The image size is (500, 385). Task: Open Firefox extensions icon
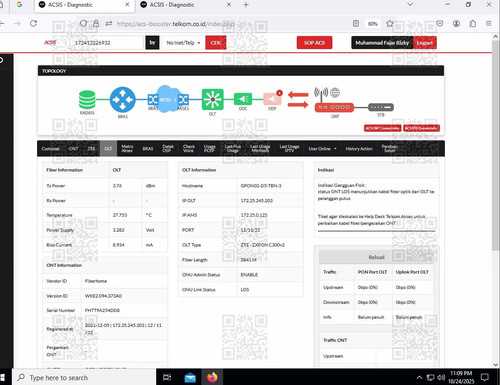[472, 23]
